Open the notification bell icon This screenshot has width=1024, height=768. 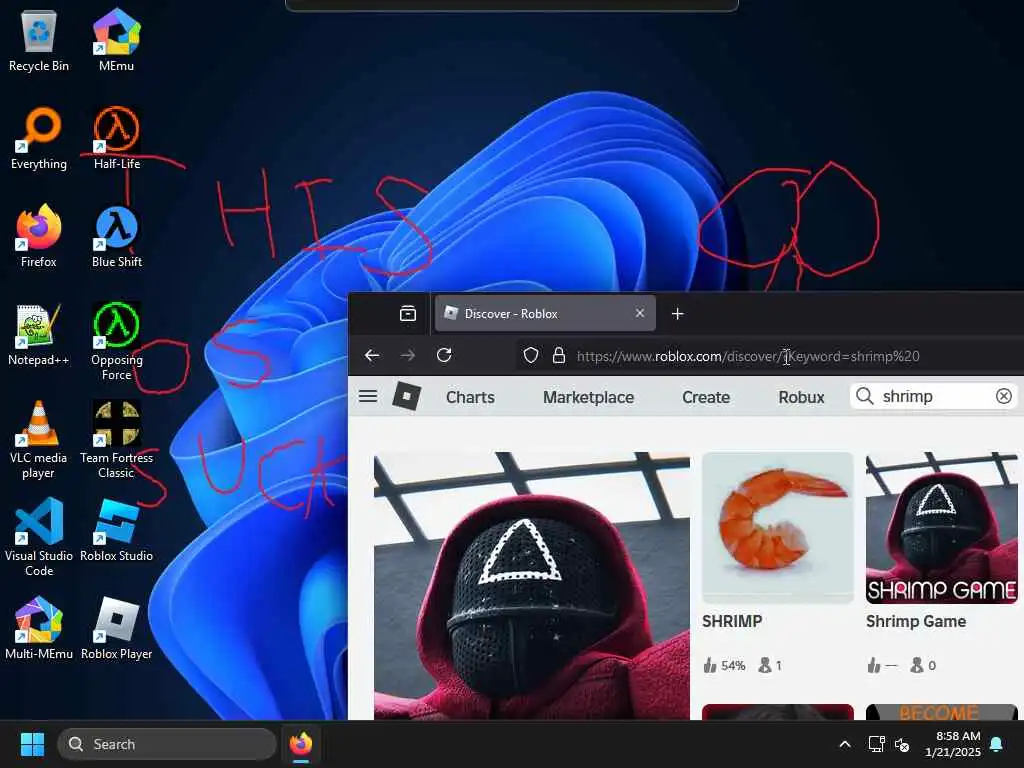[997, 744]
